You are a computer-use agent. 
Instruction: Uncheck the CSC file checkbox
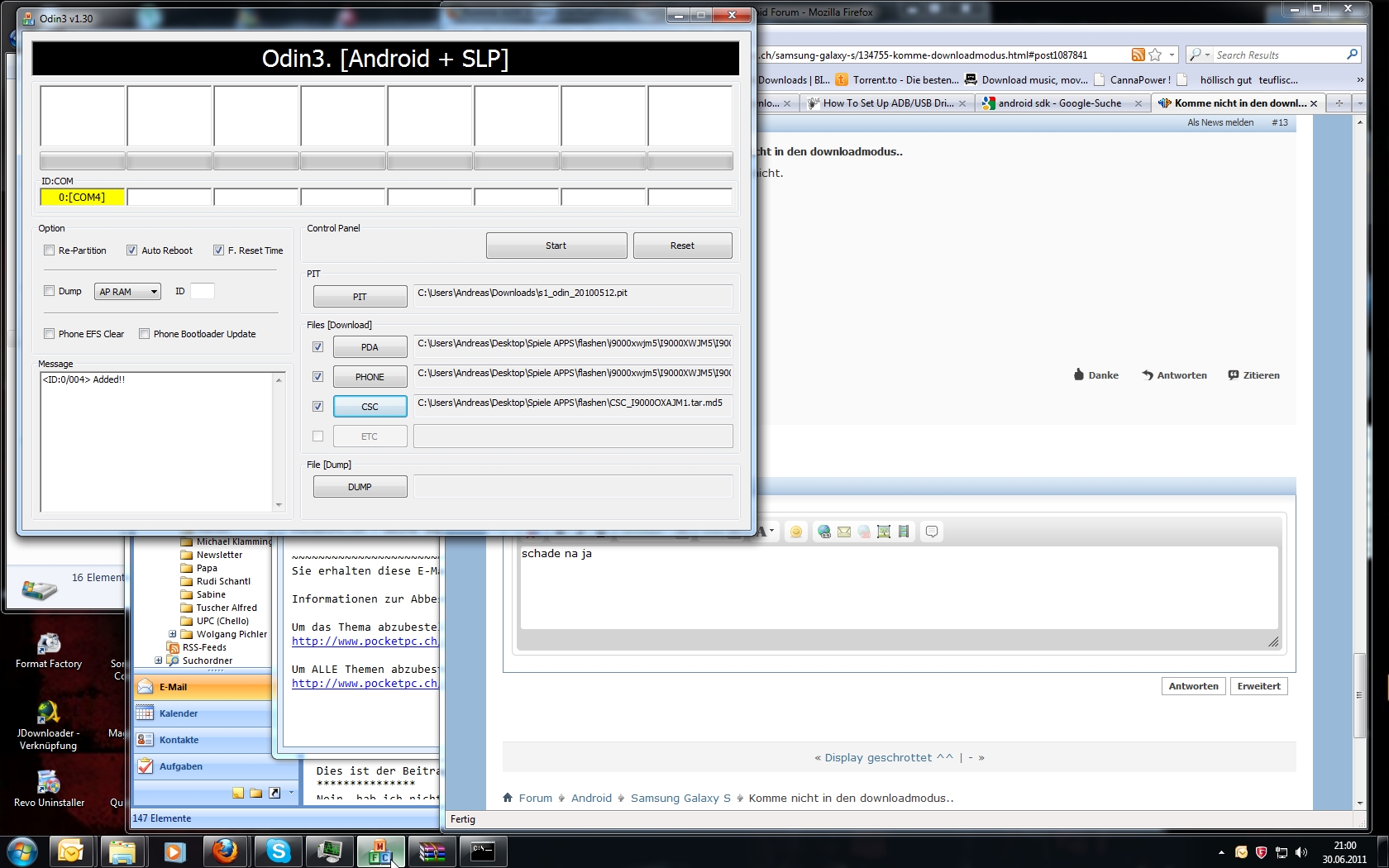point(317,407)
